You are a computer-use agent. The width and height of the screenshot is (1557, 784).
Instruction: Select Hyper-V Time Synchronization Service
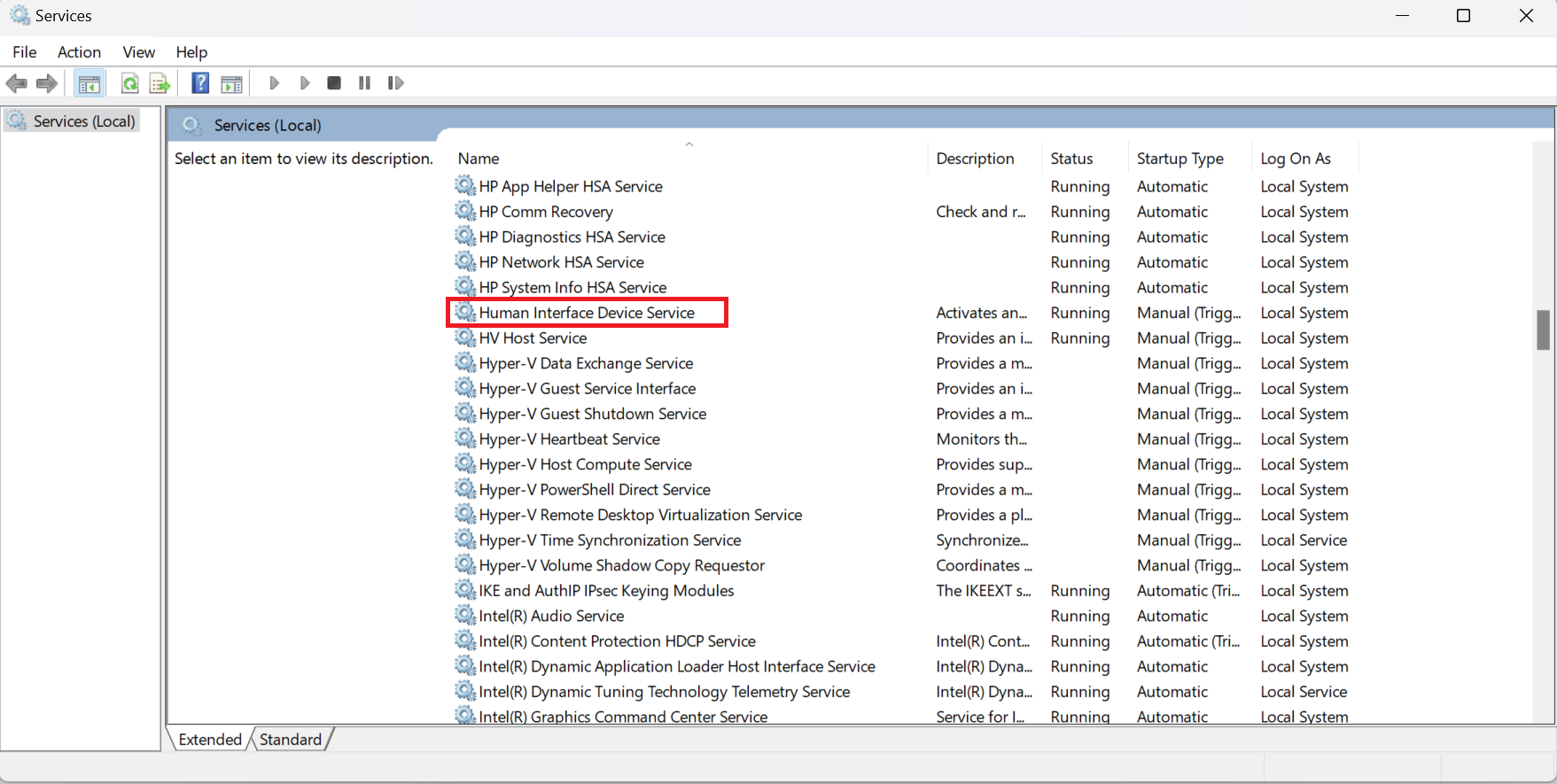tap(610, 540)
